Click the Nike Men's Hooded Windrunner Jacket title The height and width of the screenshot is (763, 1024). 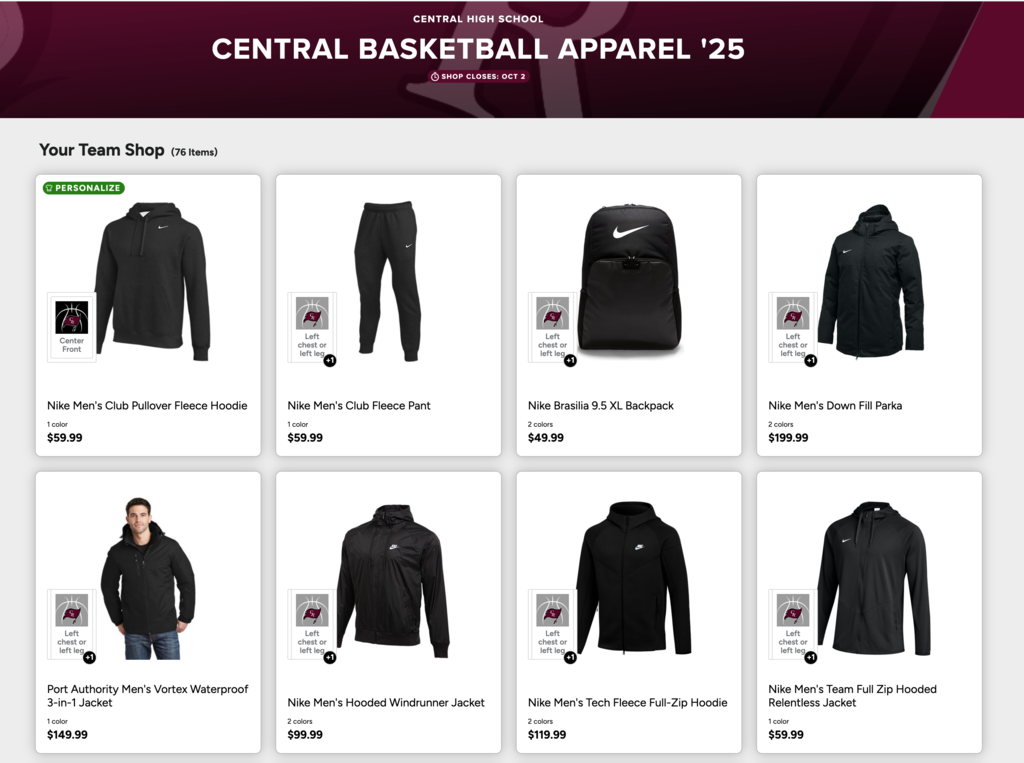point(386,703)
